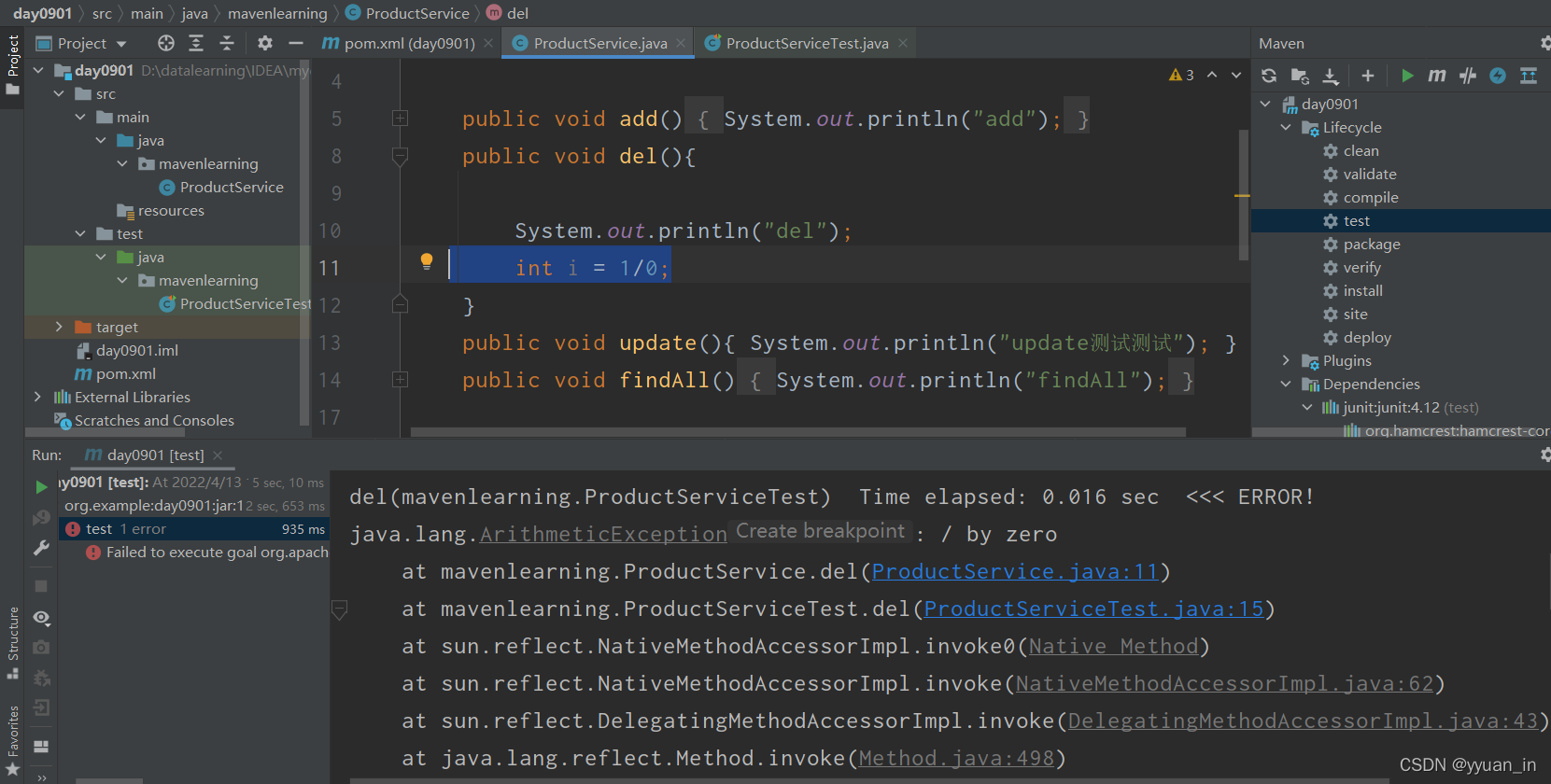The image size is (1551, 784).
Task: Rerun day0901 test with green arrow
Action: point(41,487)
